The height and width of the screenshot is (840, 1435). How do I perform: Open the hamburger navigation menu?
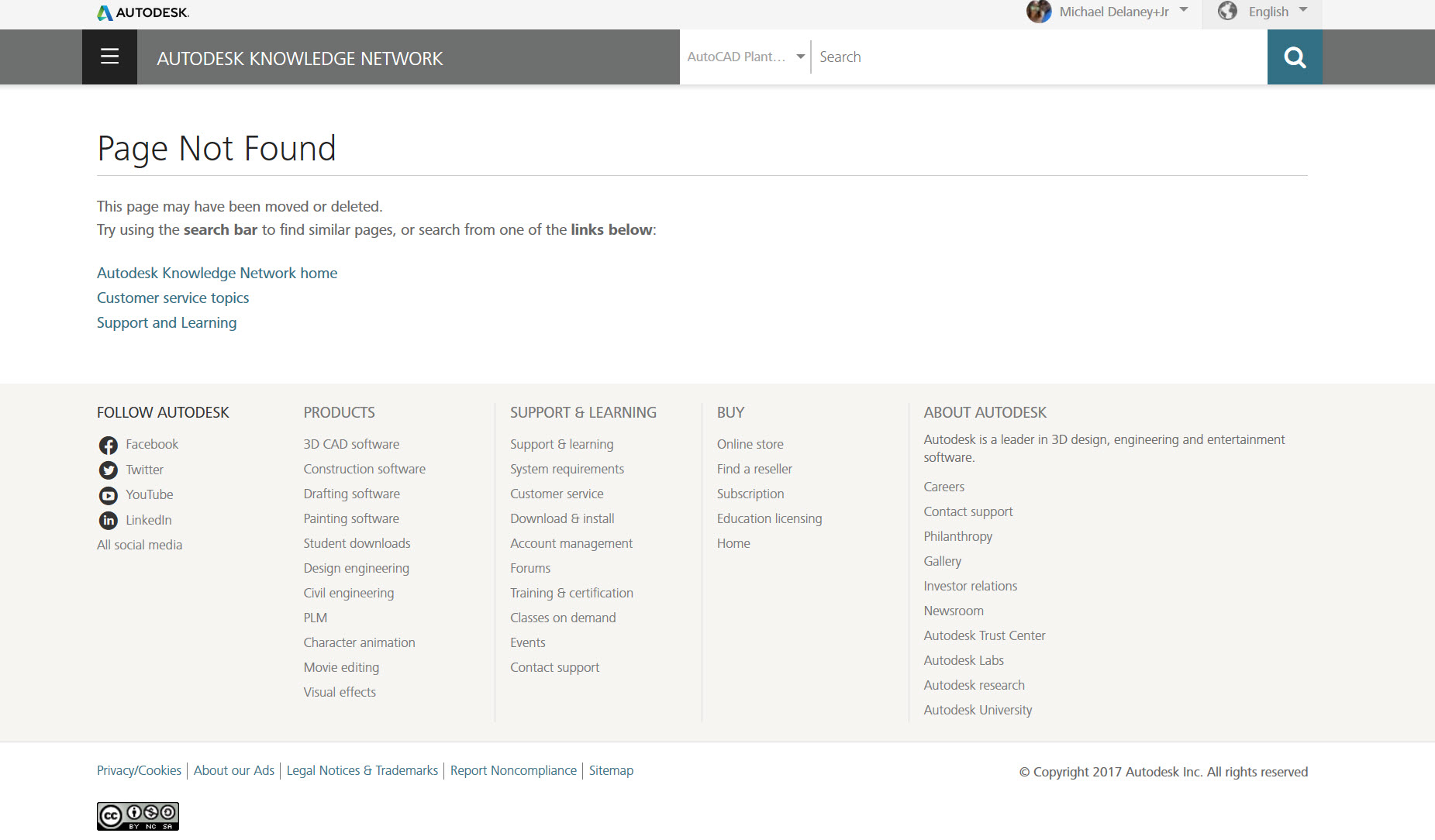click(109, 57)
